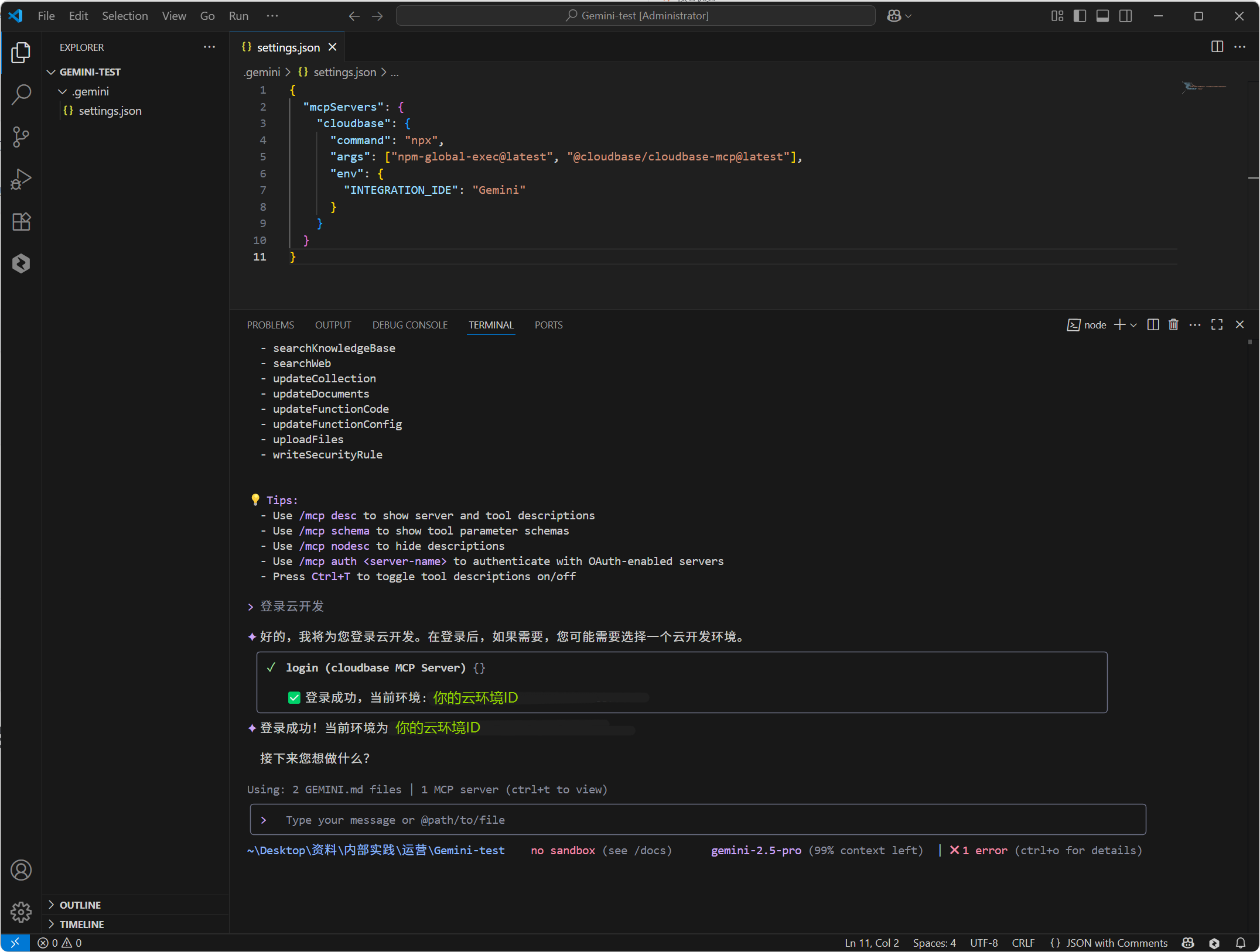This screenshot has width=1260, height=952.
Task: Maximize the terminal panel size
Action: point(1217,325)
